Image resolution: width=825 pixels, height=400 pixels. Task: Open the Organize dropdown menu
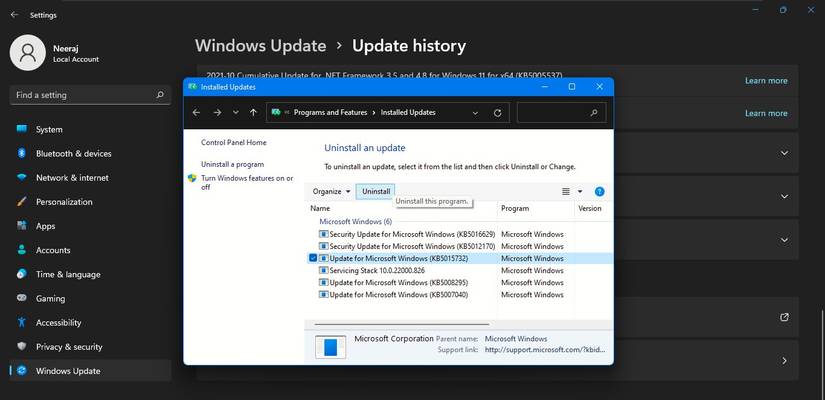click(331, 192)
